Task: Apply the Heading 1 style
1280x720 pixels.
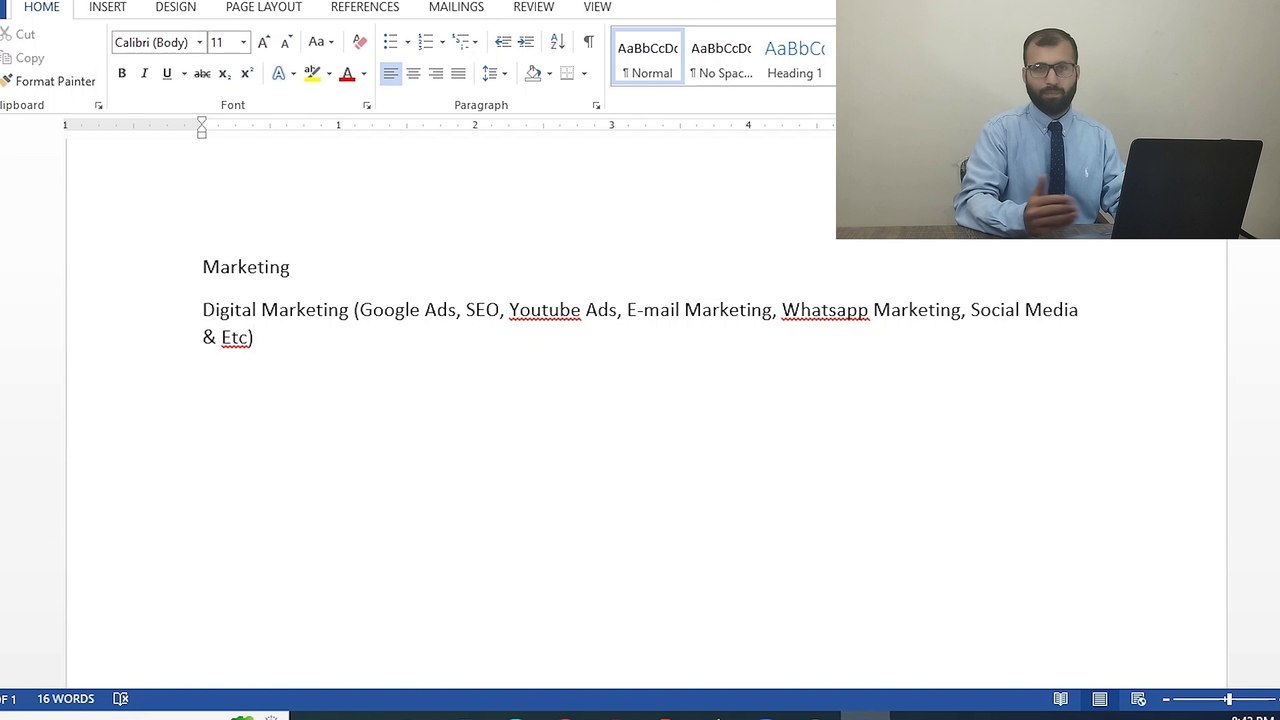Action: [x=795, y=58]
